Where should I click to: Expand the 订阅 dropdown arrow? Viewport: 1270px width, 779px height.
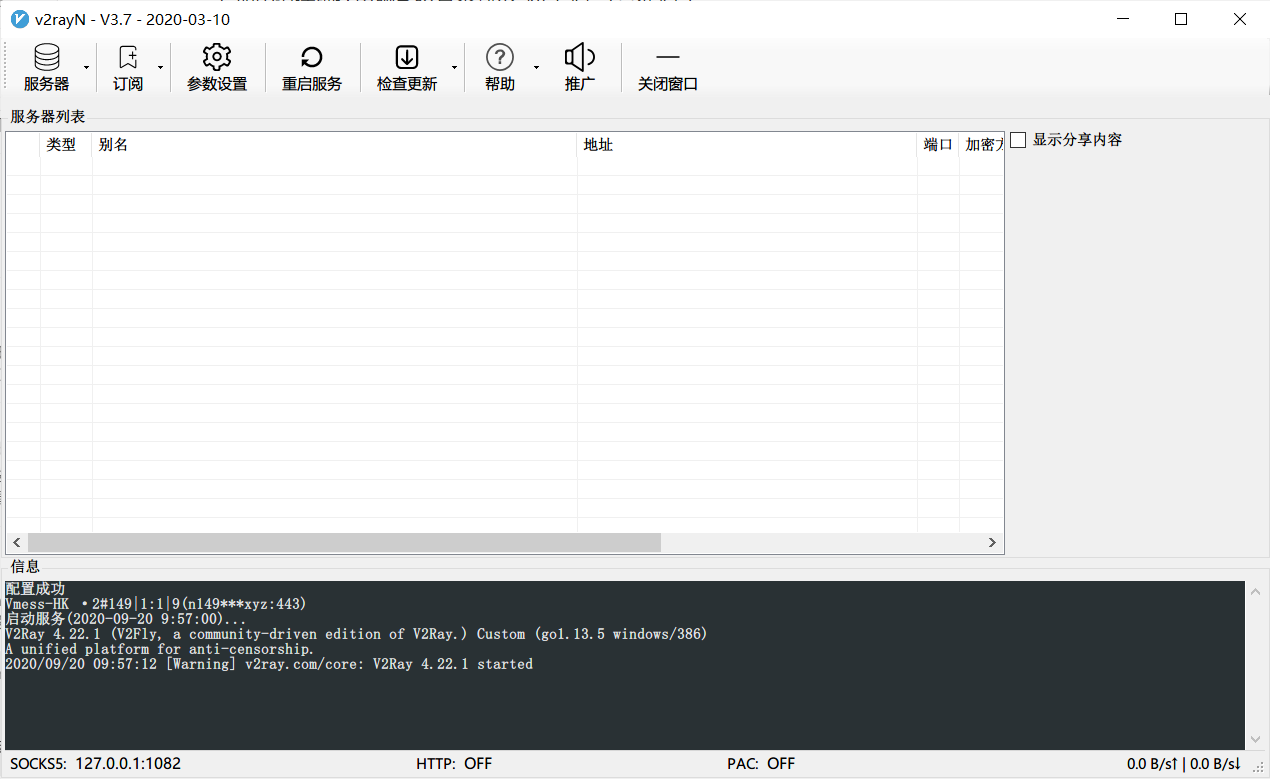coord(161,68)
